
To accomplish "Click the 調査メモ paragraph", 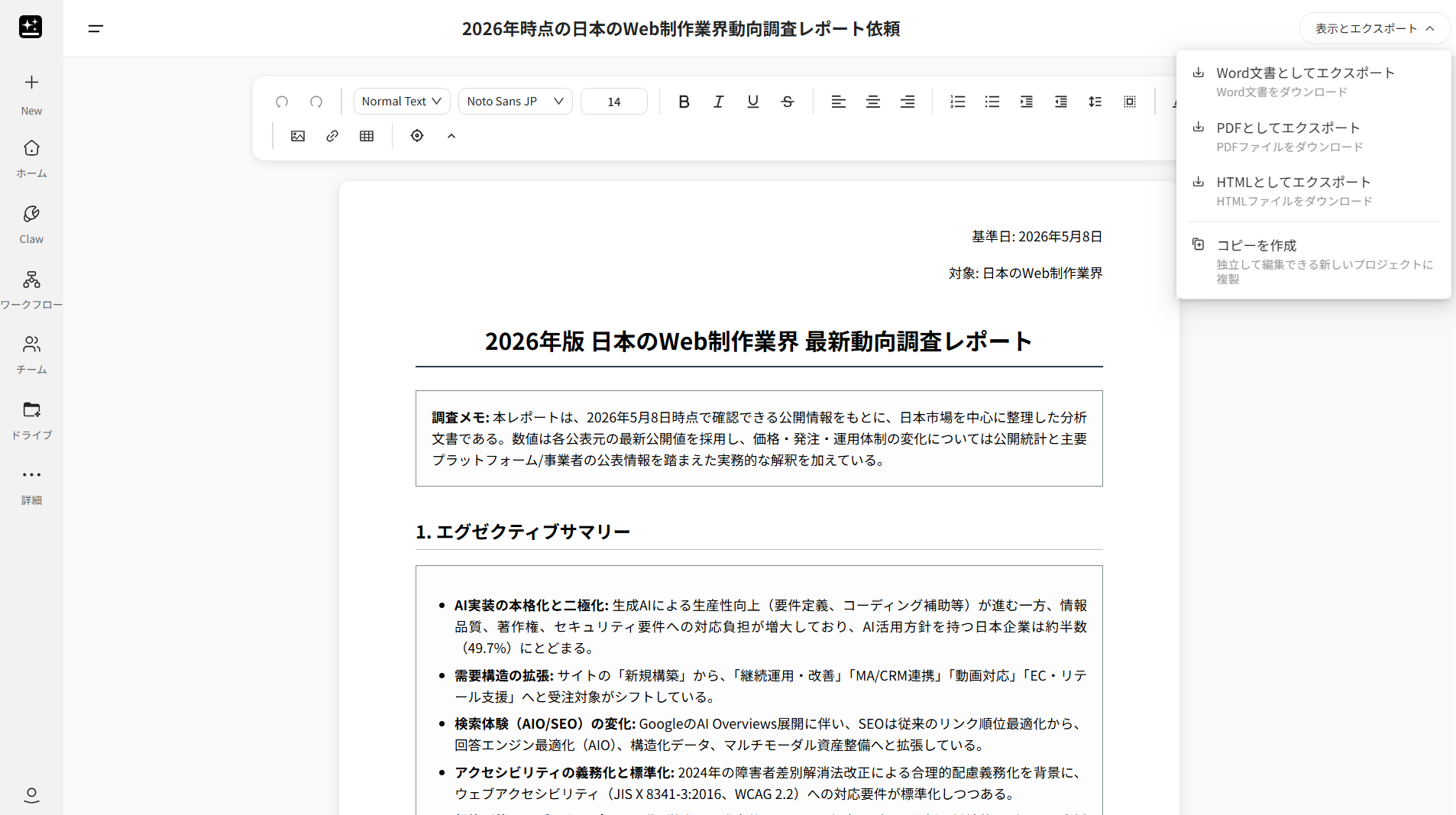I will coord(759,439).
